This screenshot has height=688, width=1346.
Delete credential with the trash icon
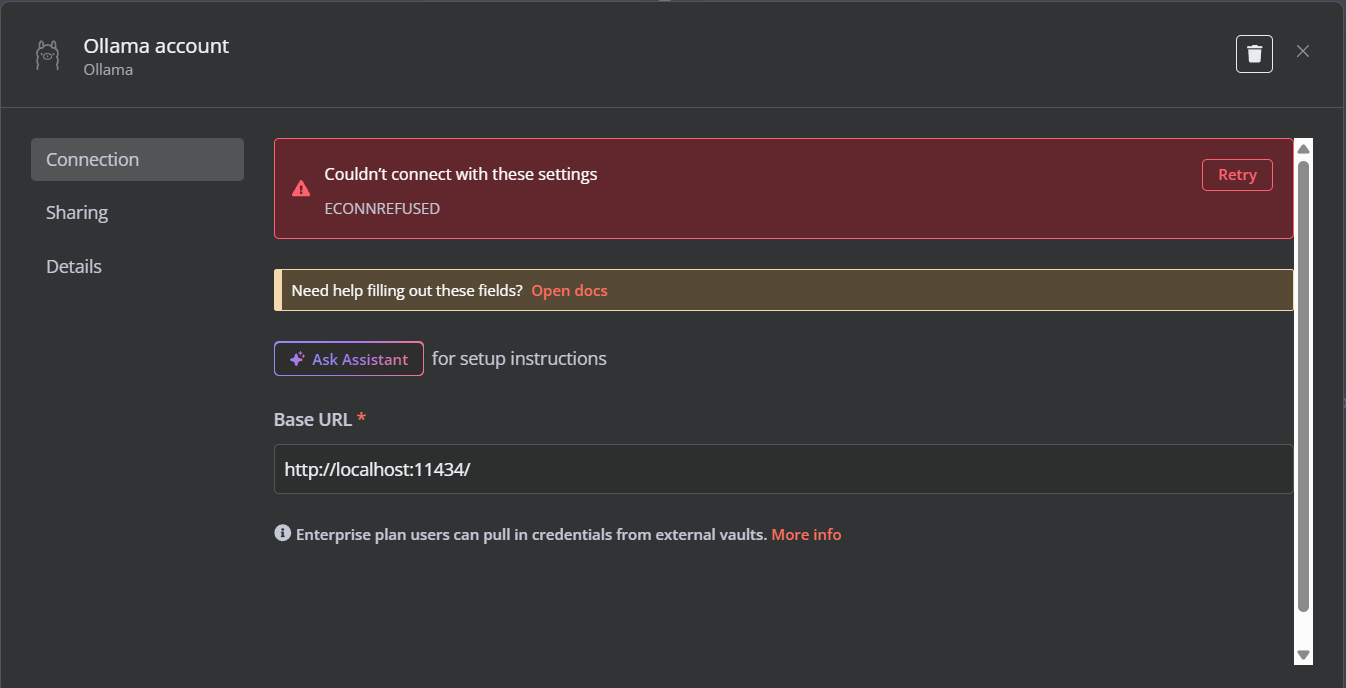click(1254, 53)
